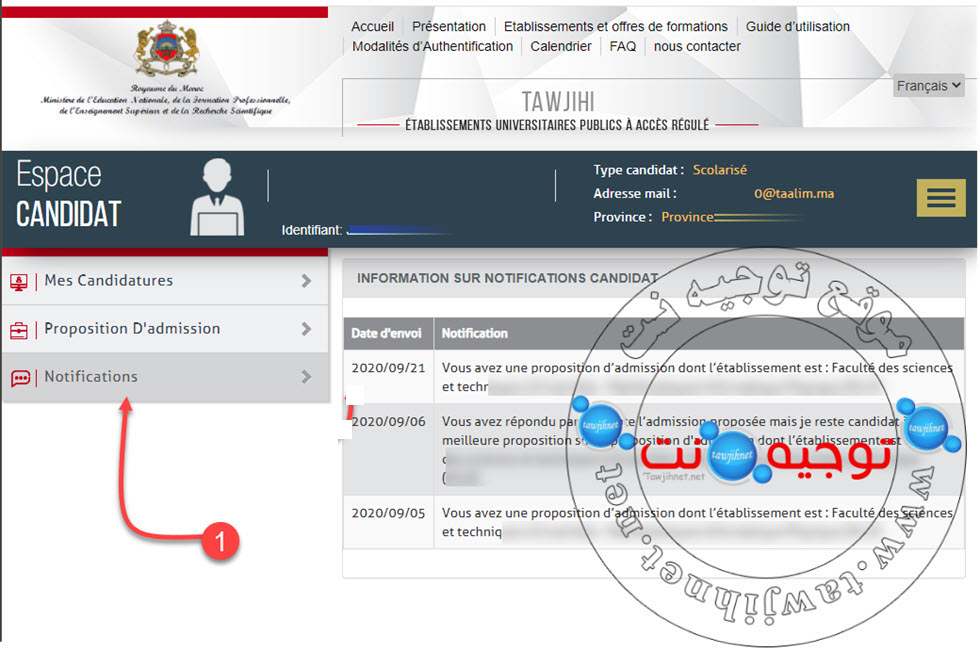
Task: Click the Scolarisé candidate type value
Action: (719, 170)
